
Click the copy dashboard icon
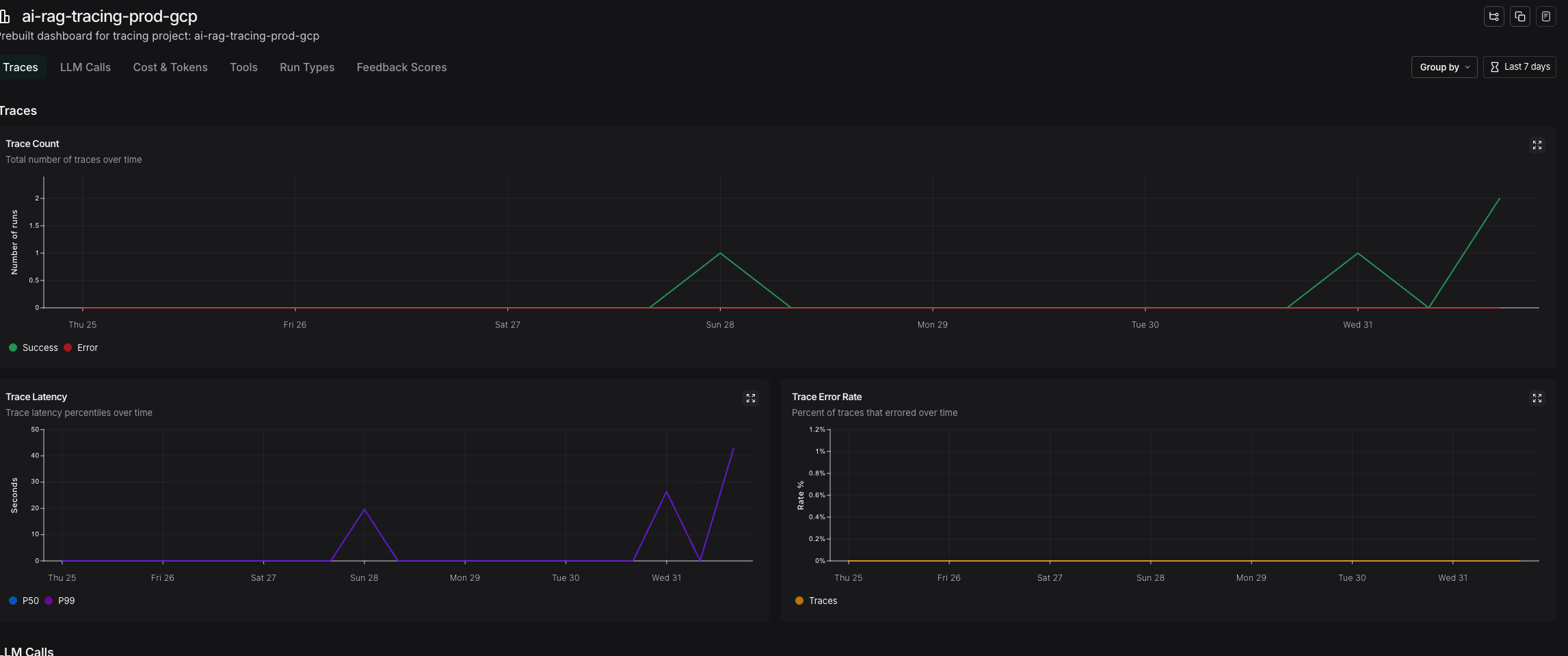(1519, 16)
